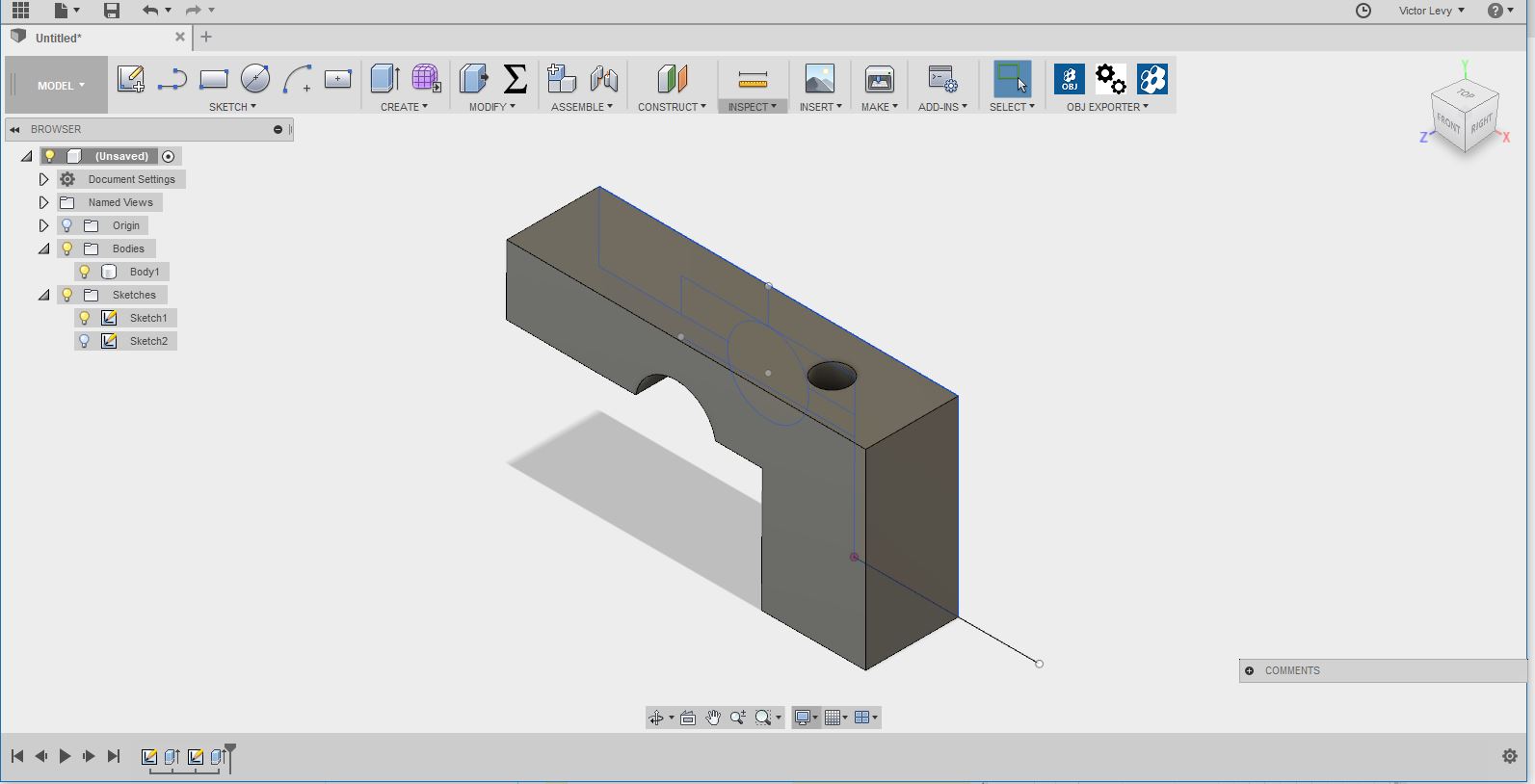Select the Create Form tool
The width and height of the screenshot is (1535, 784).
pyautogui.click(x=426, y=79)
